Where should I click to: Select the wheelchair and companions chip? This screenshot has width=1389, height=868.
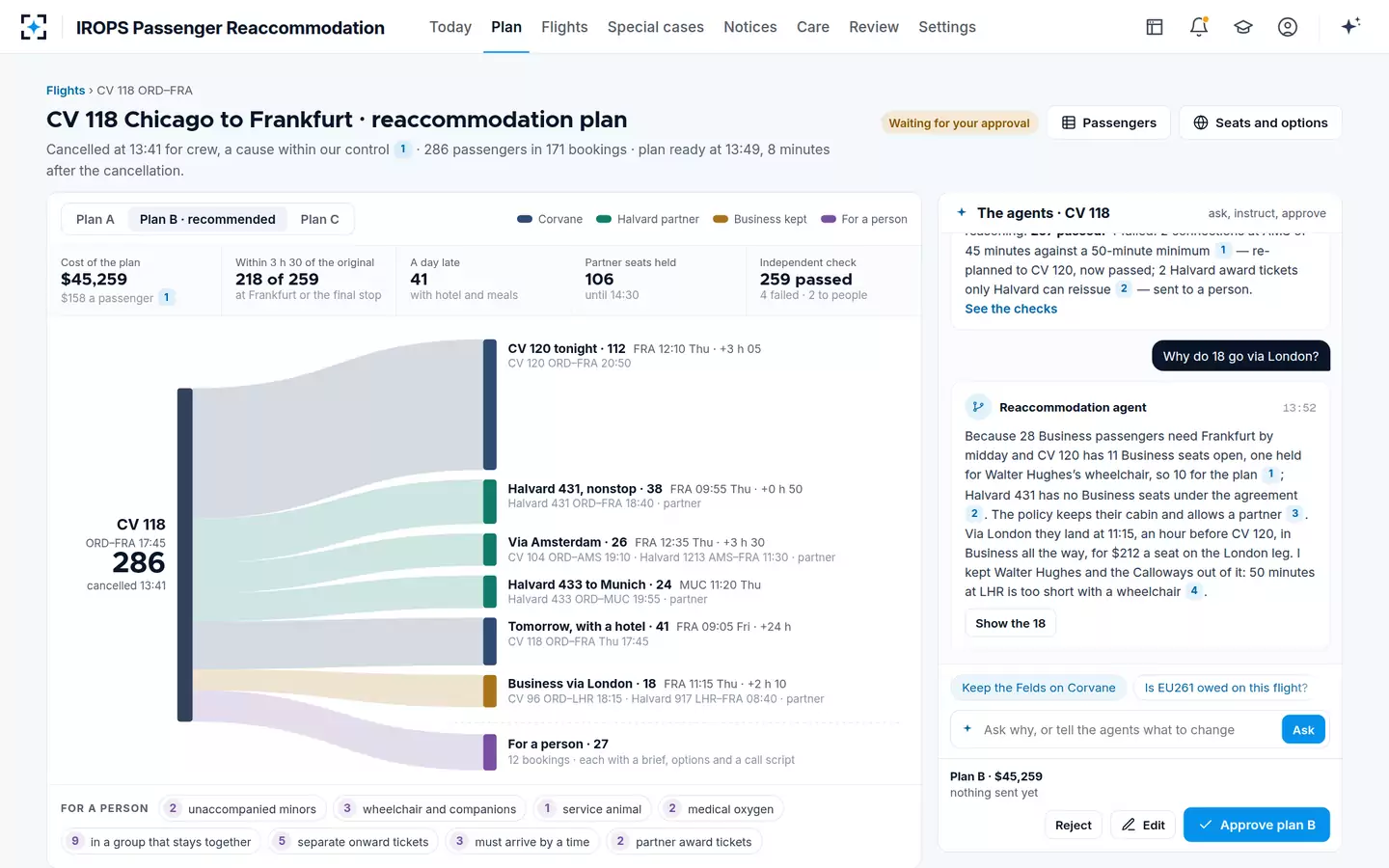coord(429,809)
